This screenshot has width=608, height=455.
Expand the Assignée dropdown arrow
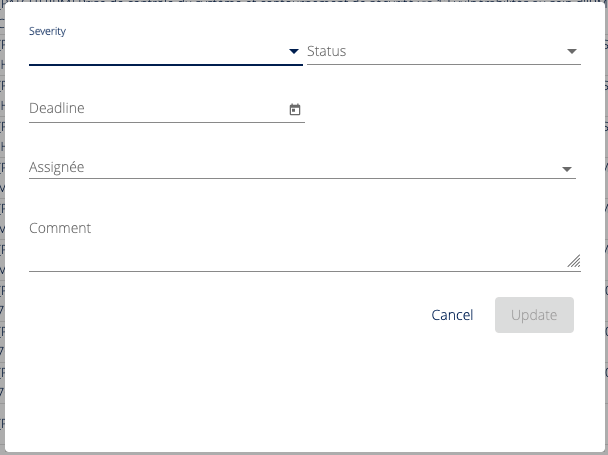pyautogui.click(x=567, y=169)
